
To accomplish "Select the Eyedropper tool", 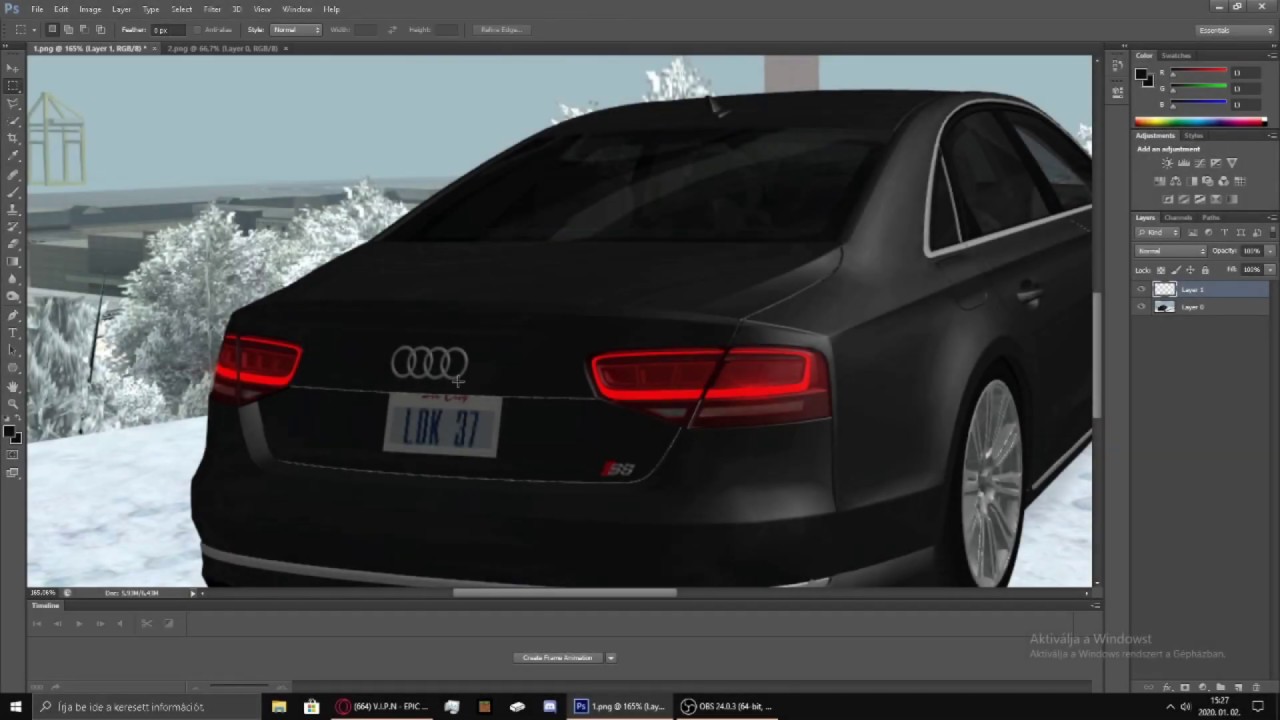I will 14,157.
